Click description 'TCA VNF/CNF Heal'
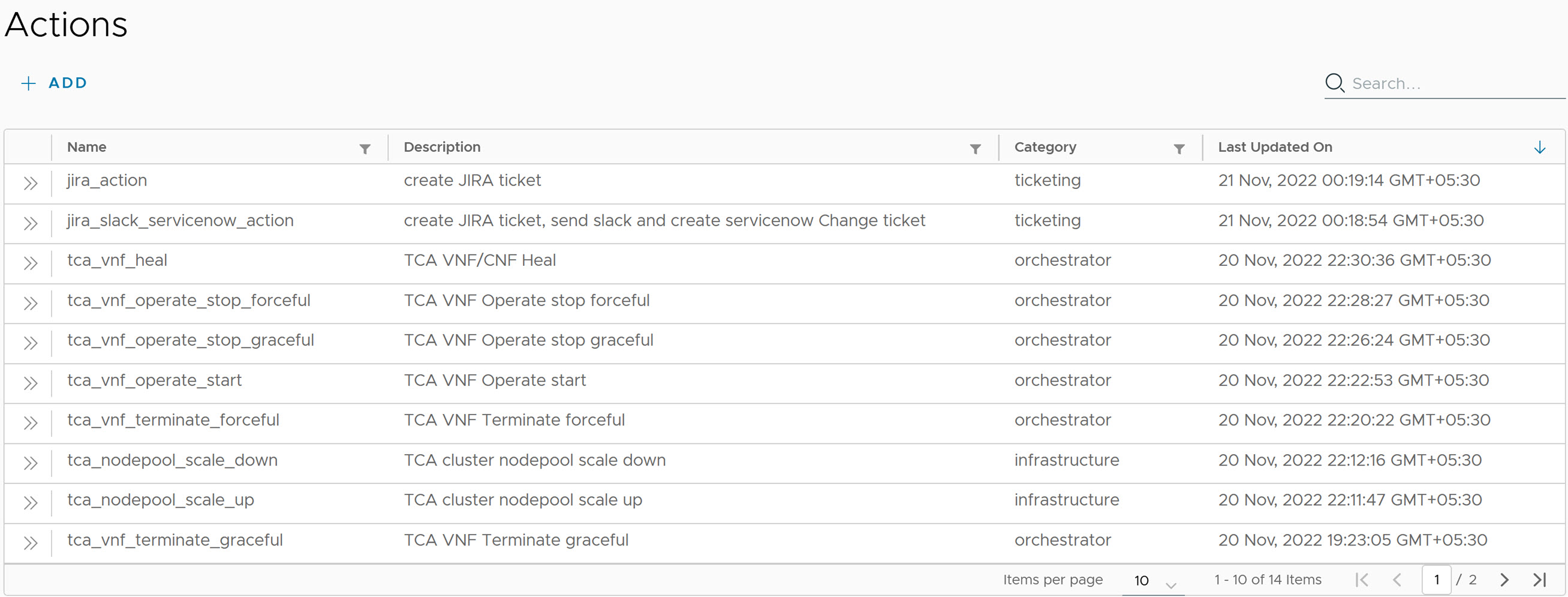Image resolution: width=1568 pixels, height=597 pixels. tap(480, 260)
